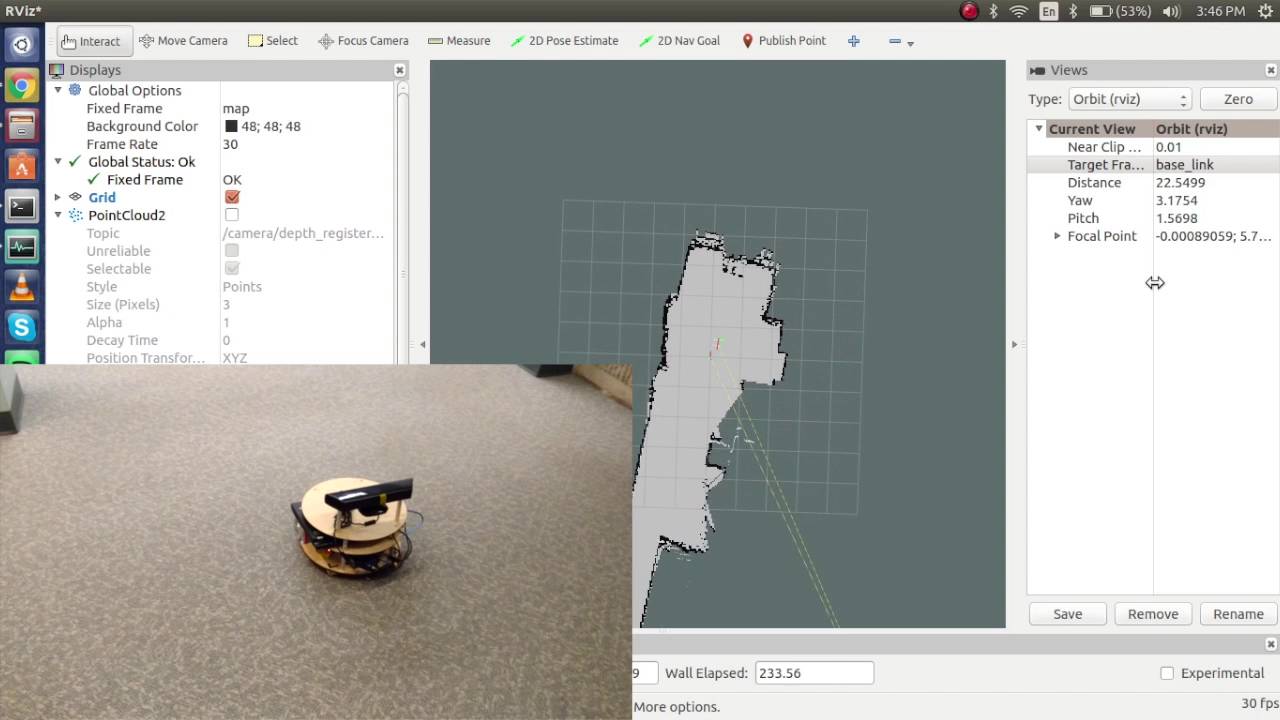This screenshot has height=720, width=1280.
Task: Open the WiFi network indicator
Action: (x=1019, y=11)
